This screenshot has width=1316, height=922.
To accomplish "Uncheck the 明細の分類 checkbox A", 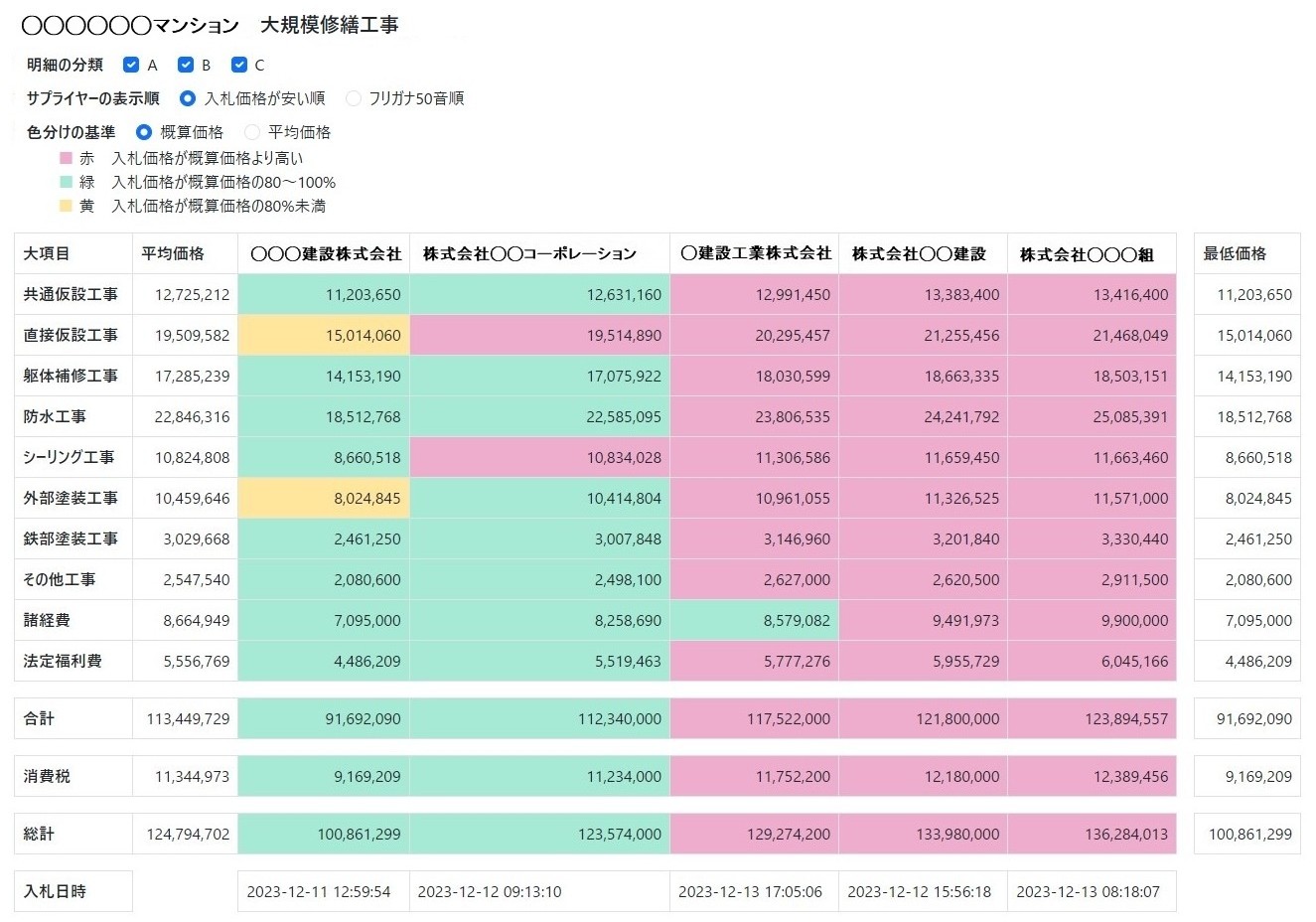I will 131,65.
